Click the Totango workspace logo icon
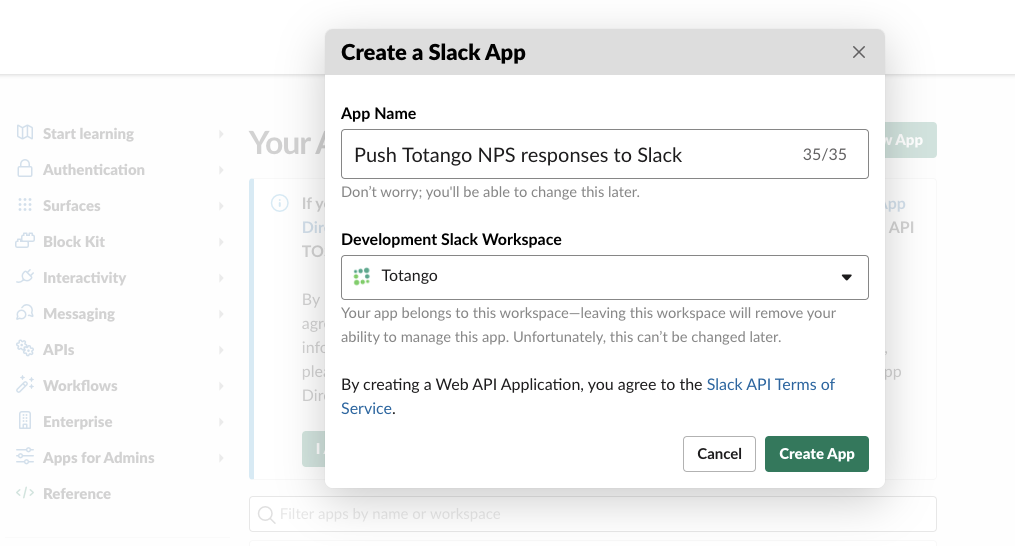This screenshot has width=1015, height=546. (362, 277)
